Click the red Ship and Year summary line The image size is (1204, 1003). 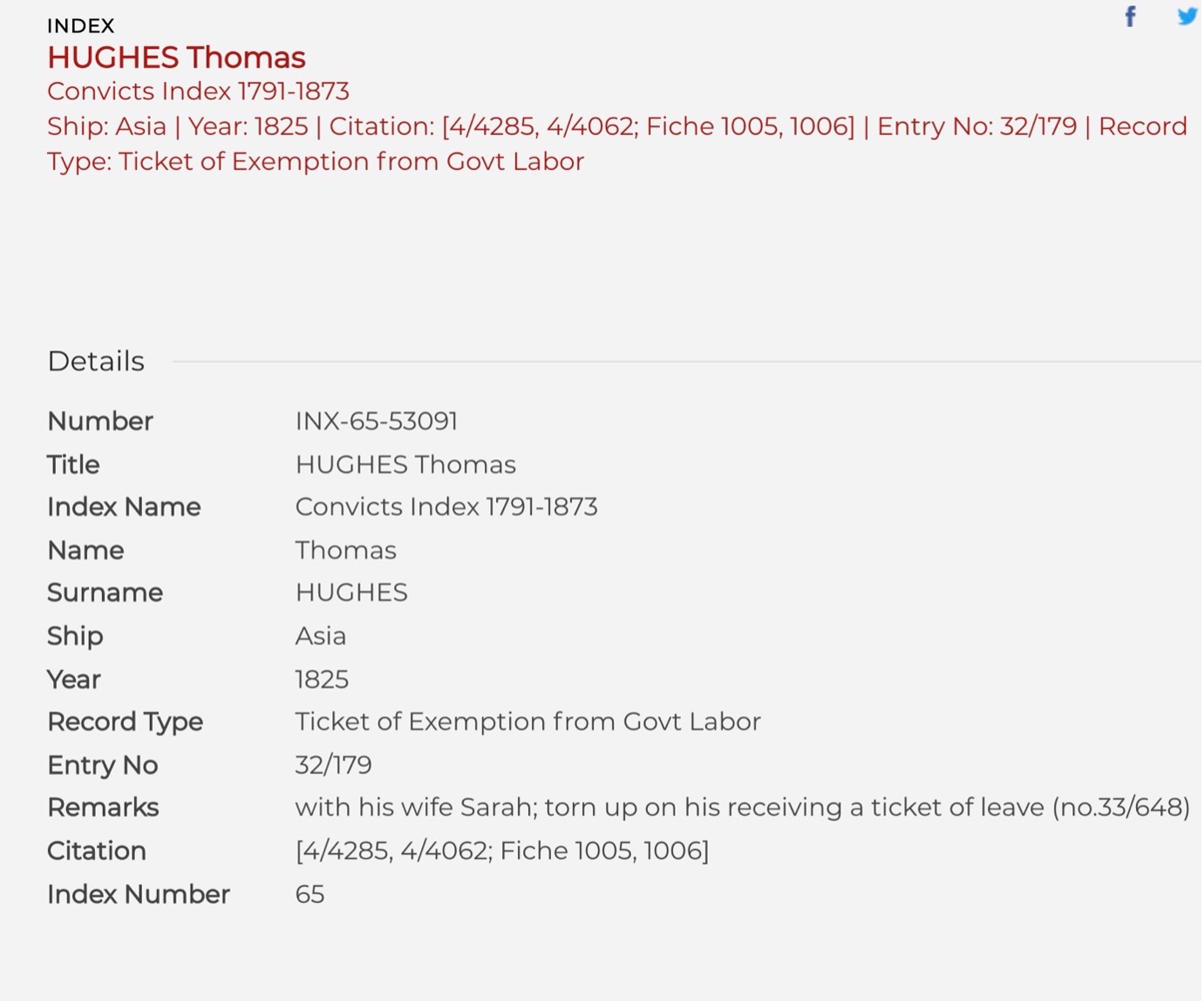617,126
